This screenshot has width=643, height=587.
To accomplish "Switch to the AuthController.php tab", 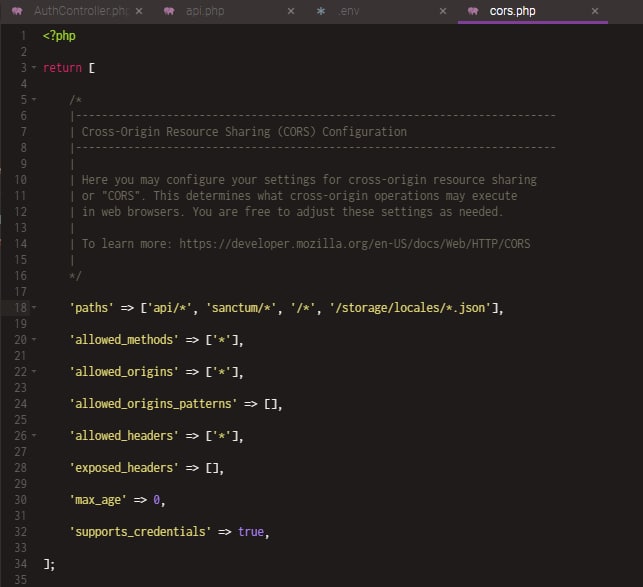I will (77, 11).
